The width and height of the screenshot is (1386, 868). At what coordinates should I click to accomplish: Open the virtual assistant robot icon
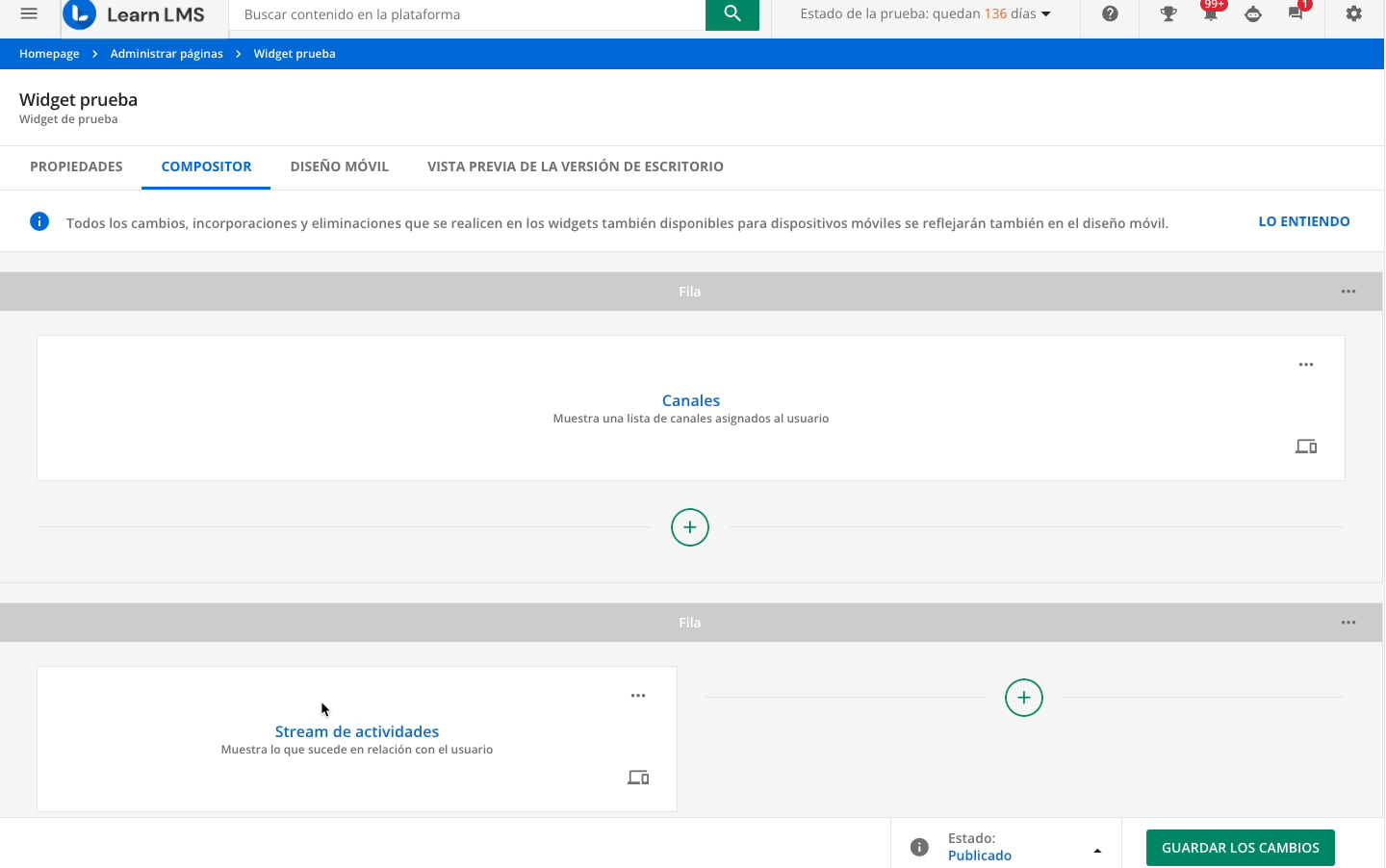click(1253, 14)
